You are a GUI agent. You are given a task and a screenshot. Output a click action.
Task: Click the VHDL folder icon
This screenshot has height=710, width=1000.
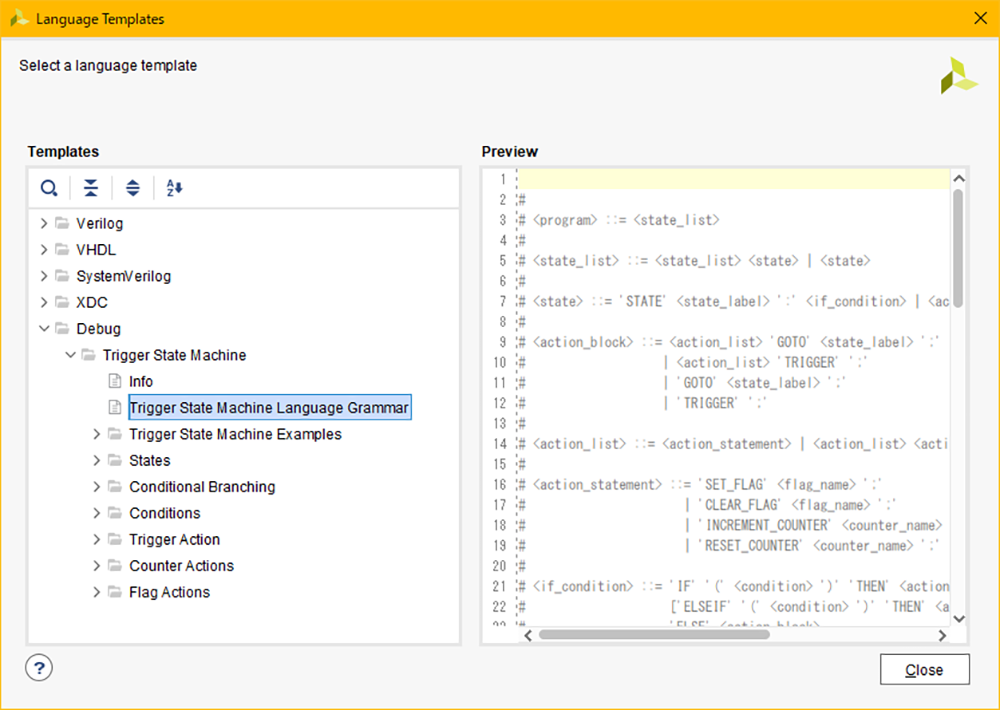62,249
